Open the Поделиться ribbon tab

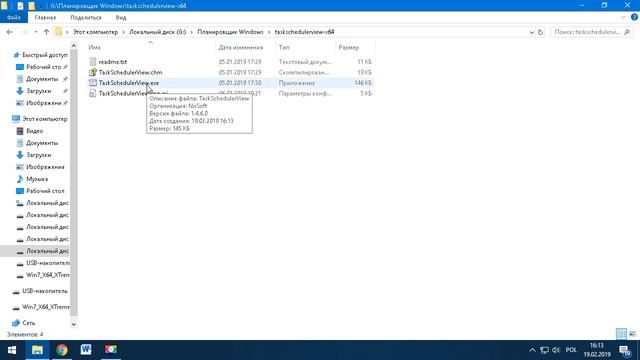(x=86, y=18)
